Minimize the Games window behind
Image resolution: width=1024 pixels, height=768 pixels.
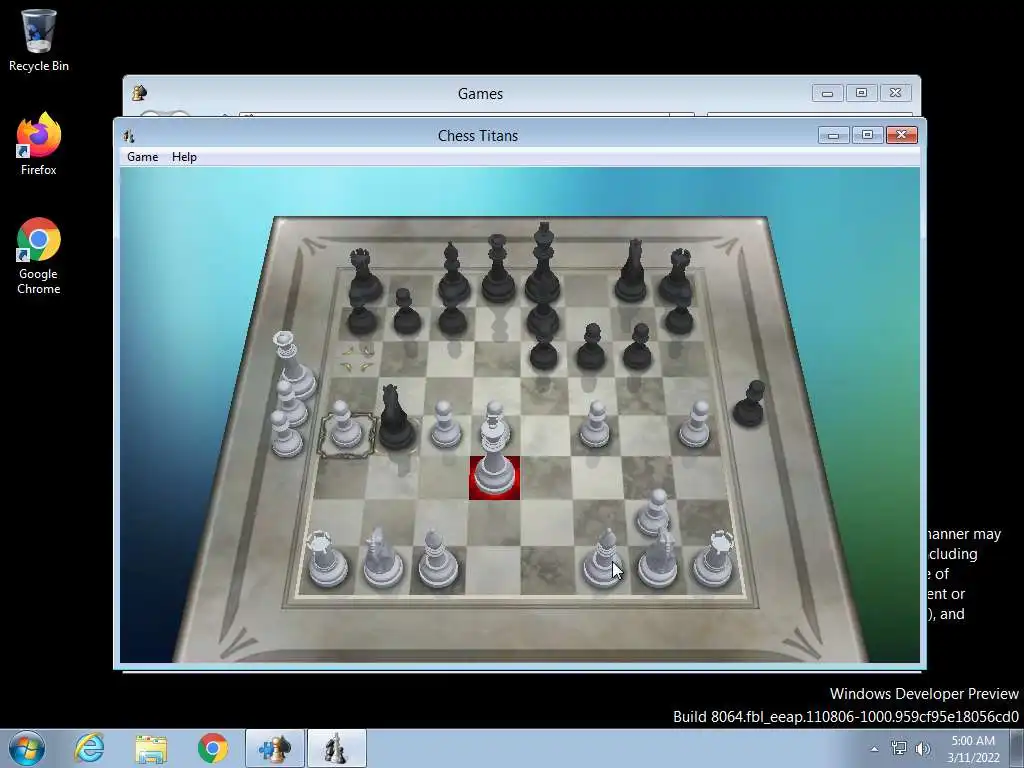[x=827, y=93]
